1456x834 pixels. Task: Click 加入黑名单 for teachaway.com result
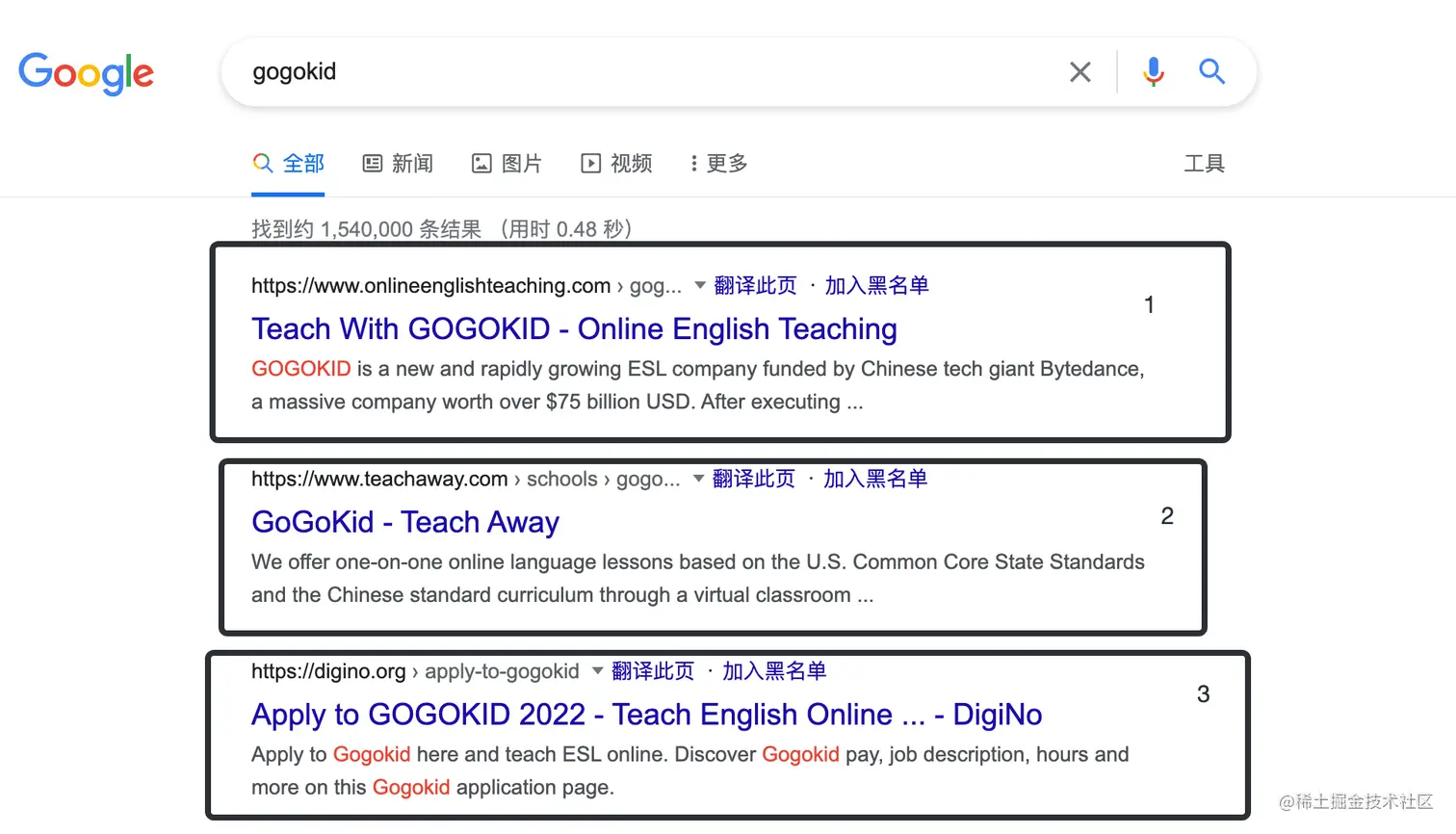point(874,479)
